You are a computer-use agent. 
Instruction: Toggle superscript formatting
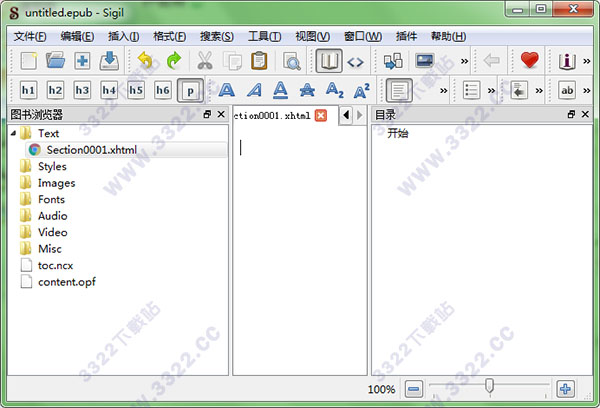click(362, 90)
